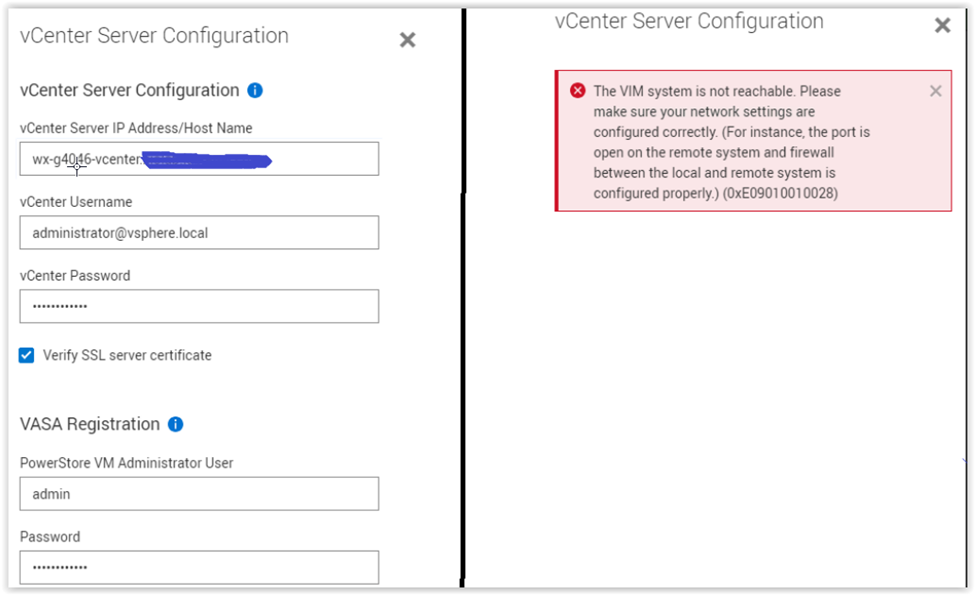
Task: Select the VASA Registration Password field
Action: point(199,567)
